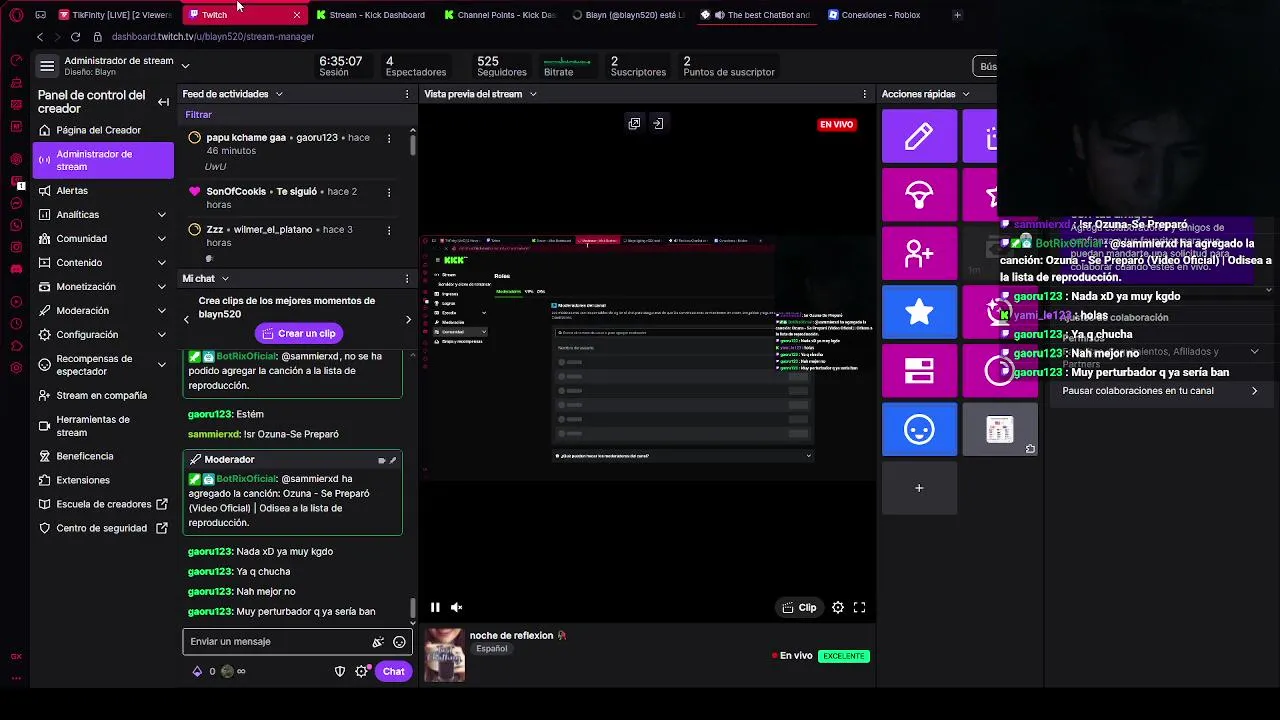Open Acciones rápidas dropdown
The width and height of the screenshot is (1280, 720).
pyautogui.click(x=966, y=94)
